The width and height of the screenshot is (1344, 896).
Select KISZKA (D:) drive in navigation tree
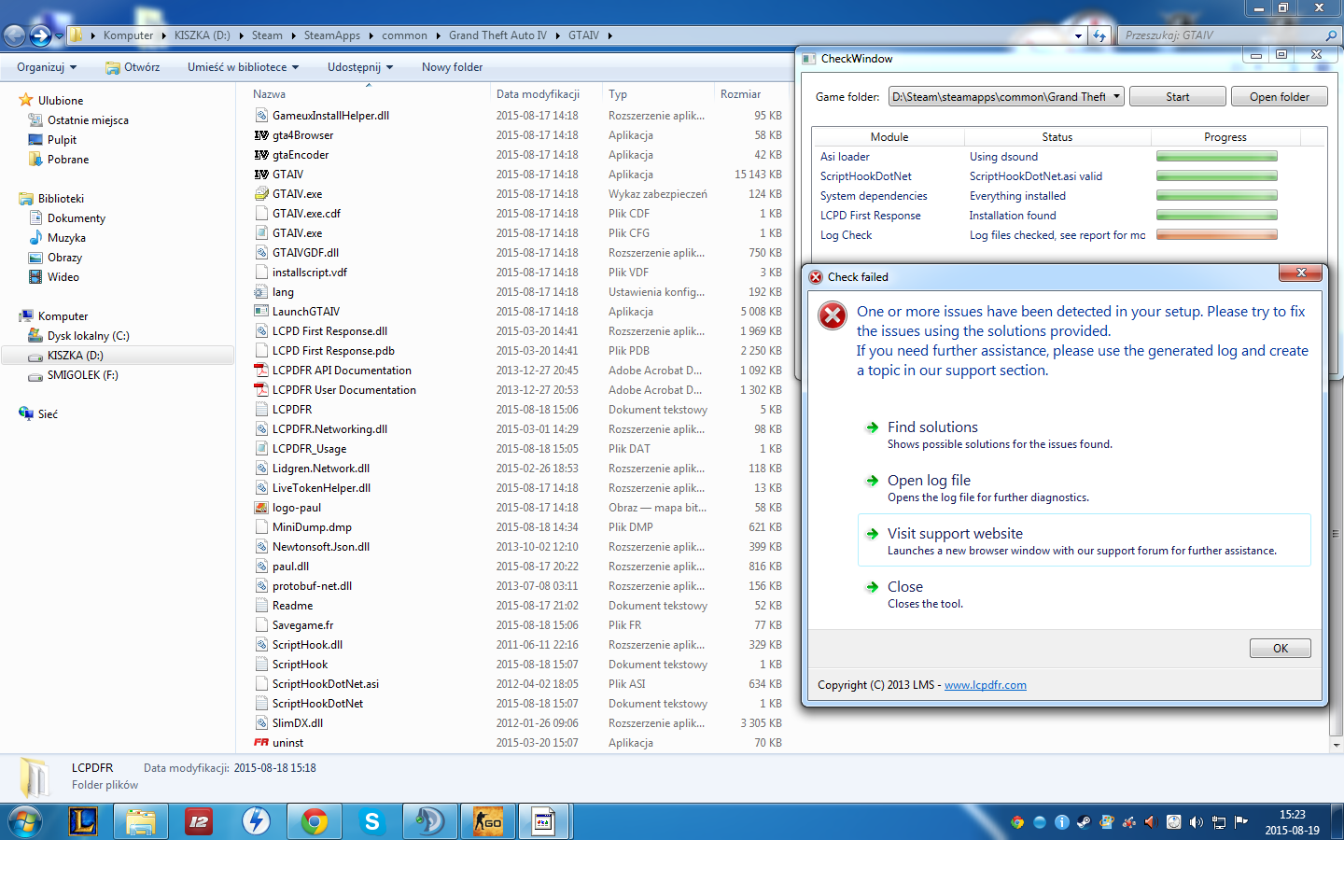(75, 356)
